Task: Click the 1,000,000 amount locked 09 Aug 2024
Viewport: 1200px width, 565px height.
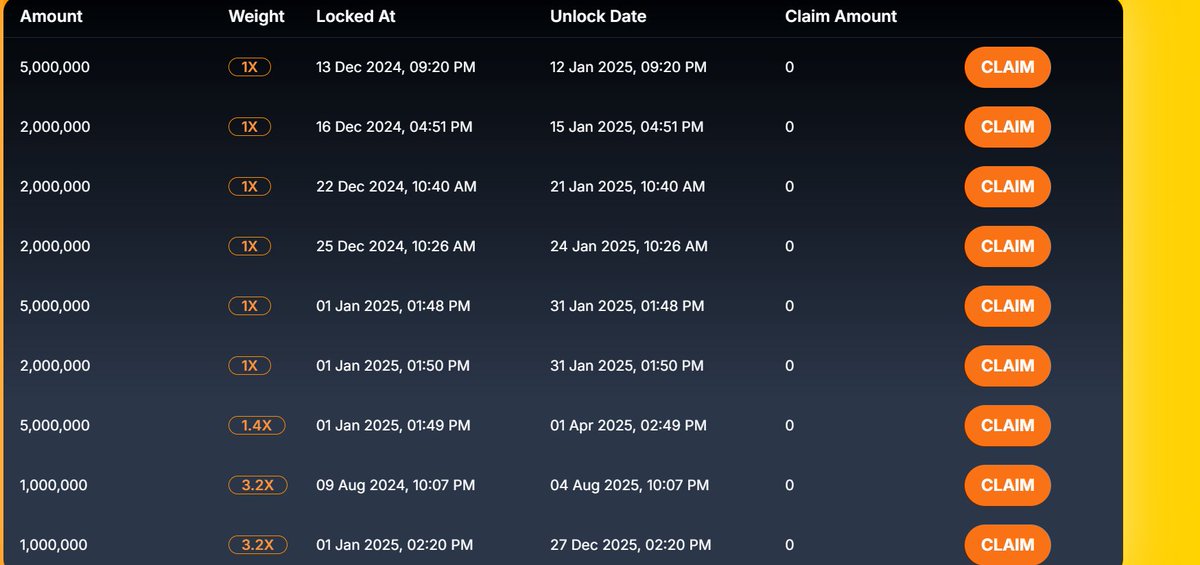Action: (x=54, y=485)
